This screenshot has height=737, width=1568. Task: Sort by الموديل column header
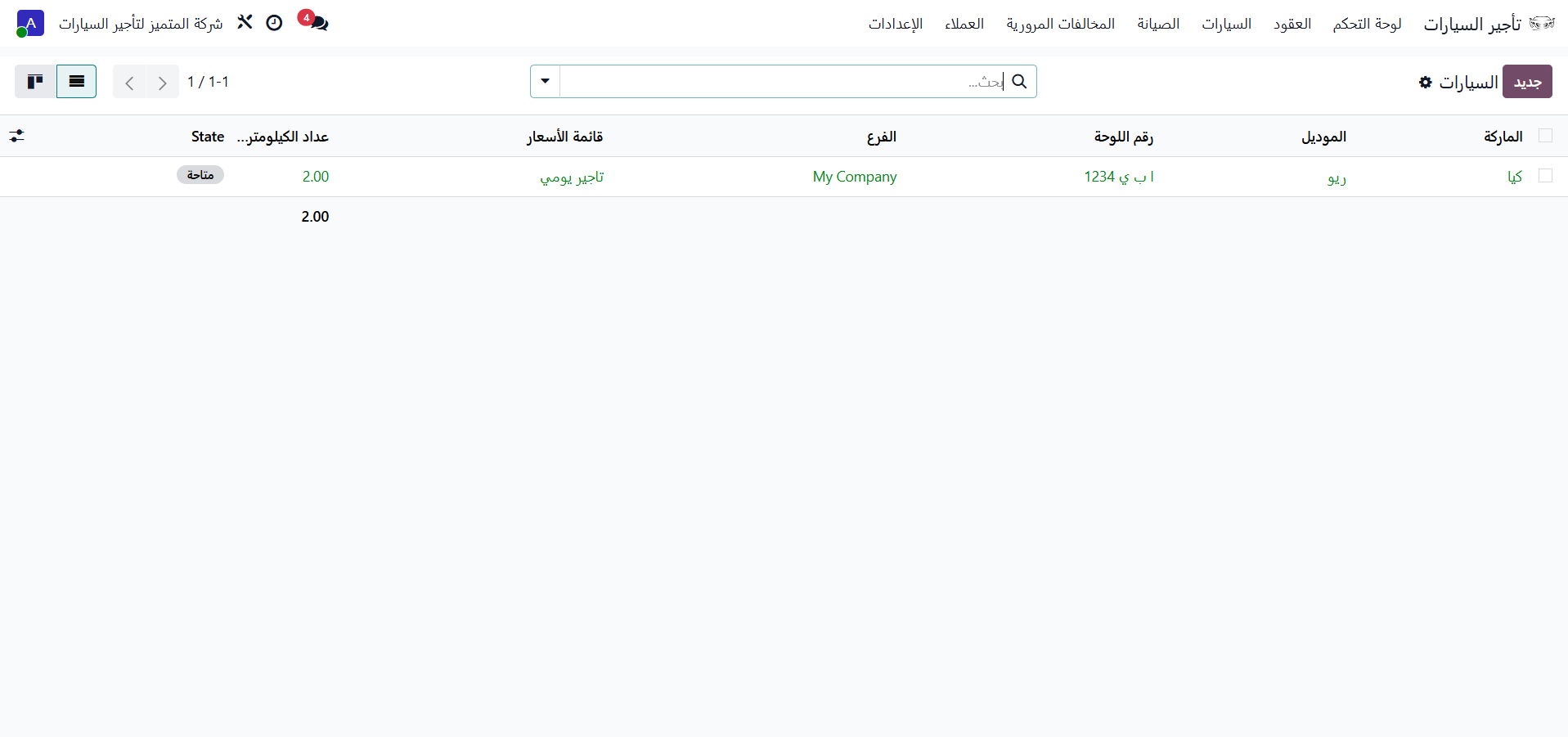click(x=1324, y=136)
